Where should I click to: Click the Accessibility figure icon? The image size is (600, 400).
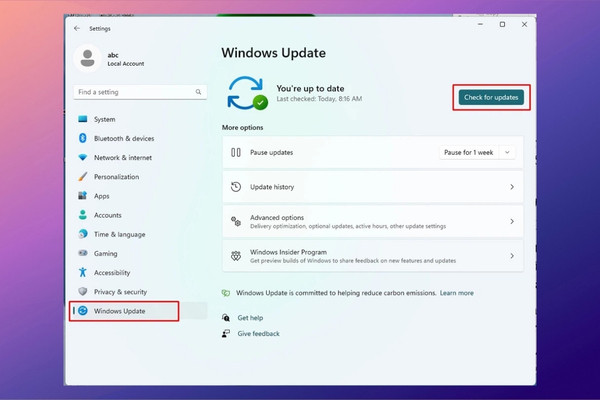[x=83, y=272]
